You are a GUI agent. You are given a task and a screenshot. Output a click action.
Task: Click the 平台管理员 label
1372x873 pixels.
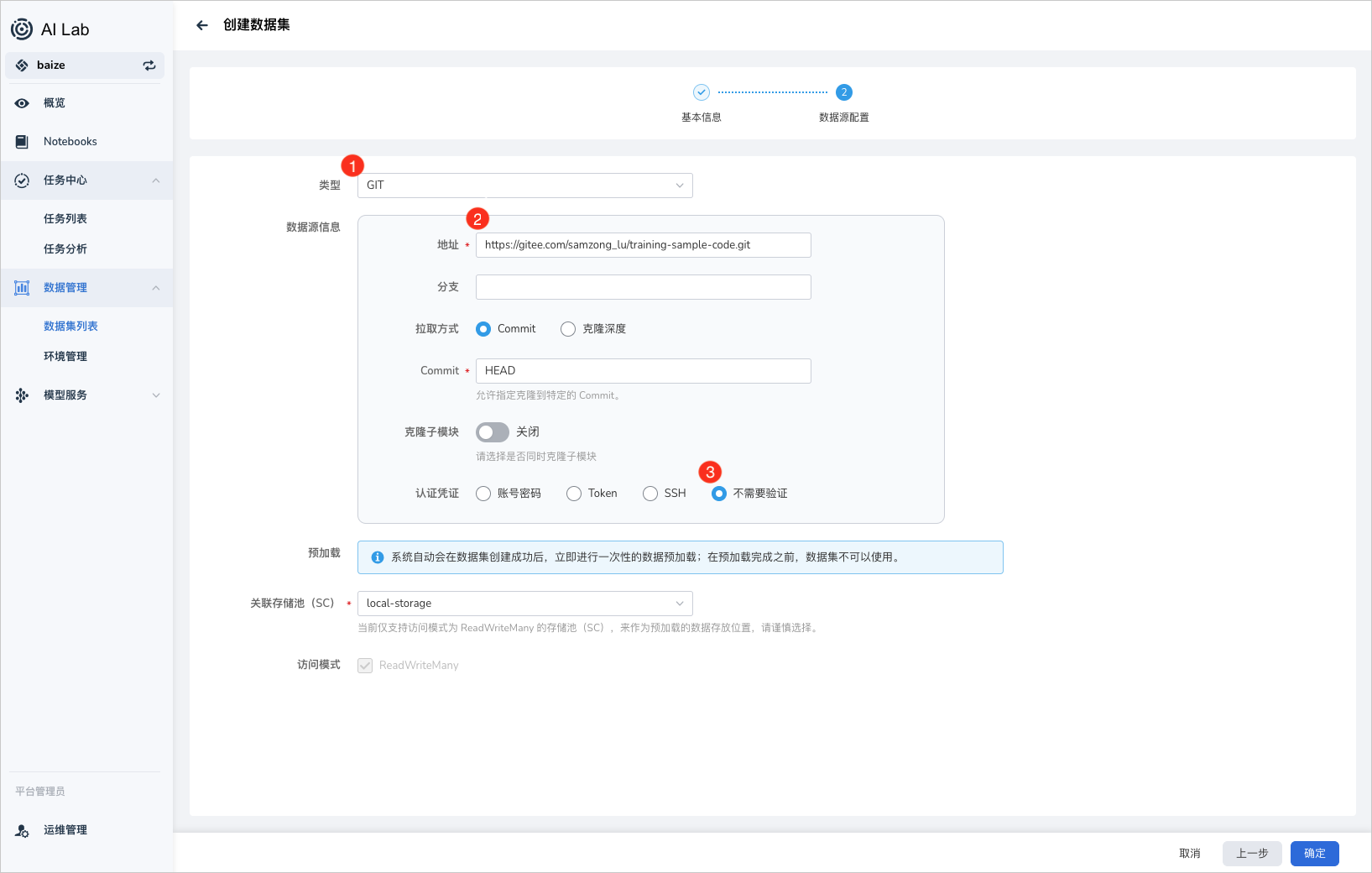tap(40, 792)
